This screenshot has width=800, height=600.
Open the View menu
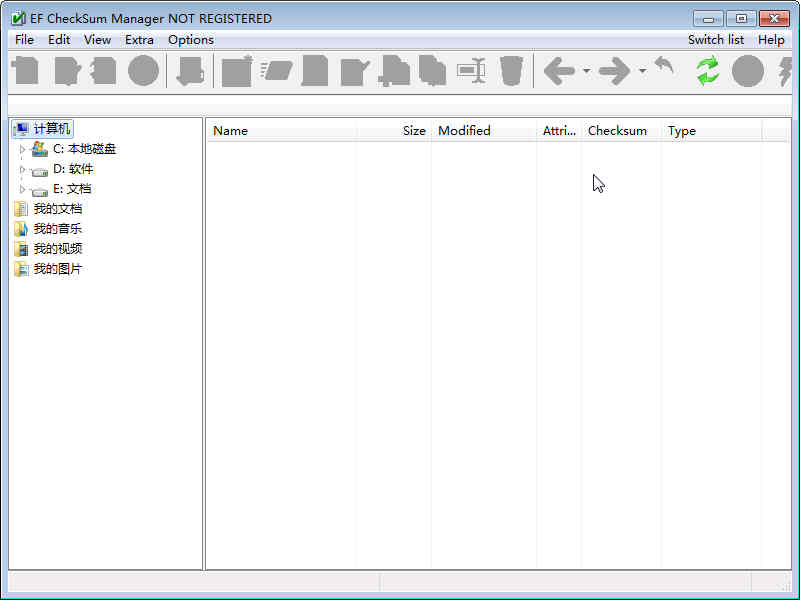tap(97, 40)
